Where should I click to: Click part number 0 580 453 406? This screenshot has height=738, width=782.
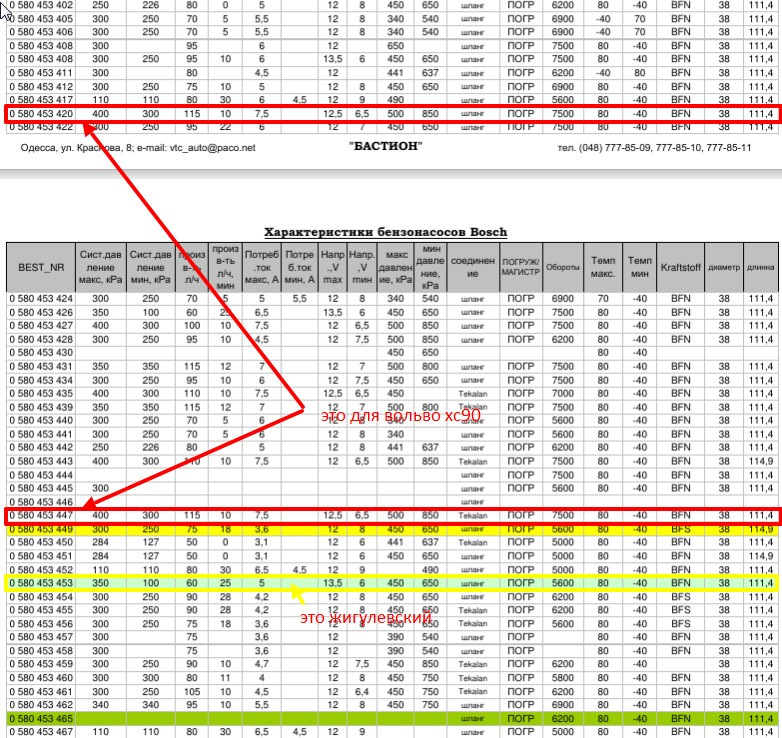[x=41, y=32]
